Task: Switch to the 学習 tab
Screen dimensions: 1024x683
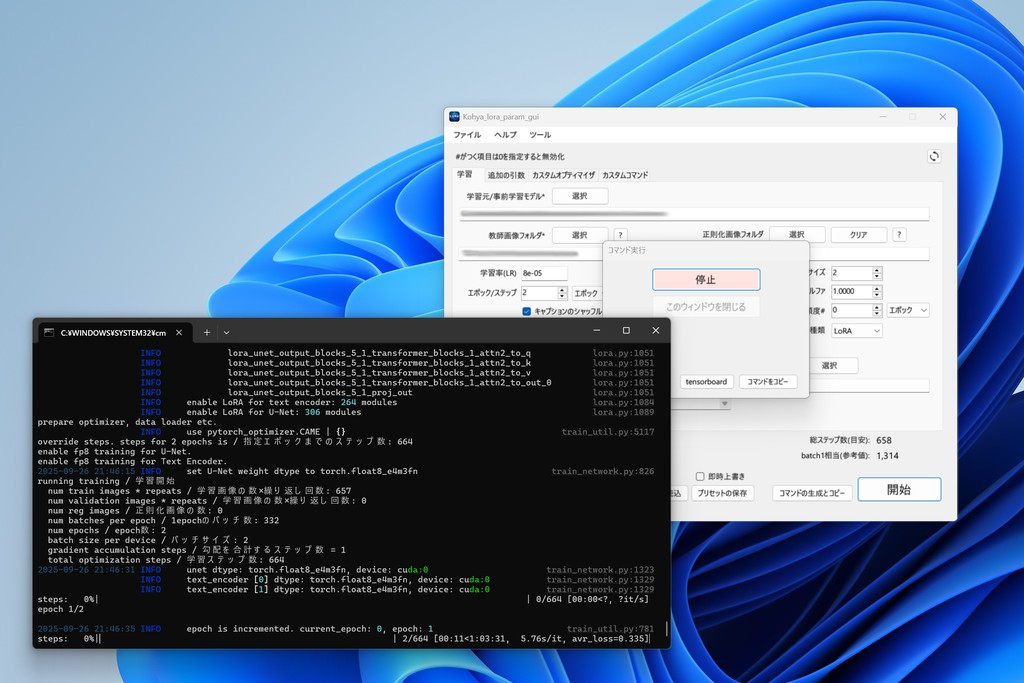Action: point(464,174)
